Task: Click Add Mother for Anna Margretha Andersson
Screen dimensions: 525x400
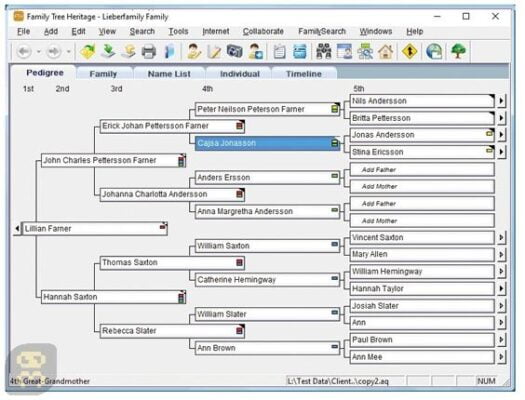Action: pyautogui.click(x=422, y=221)
